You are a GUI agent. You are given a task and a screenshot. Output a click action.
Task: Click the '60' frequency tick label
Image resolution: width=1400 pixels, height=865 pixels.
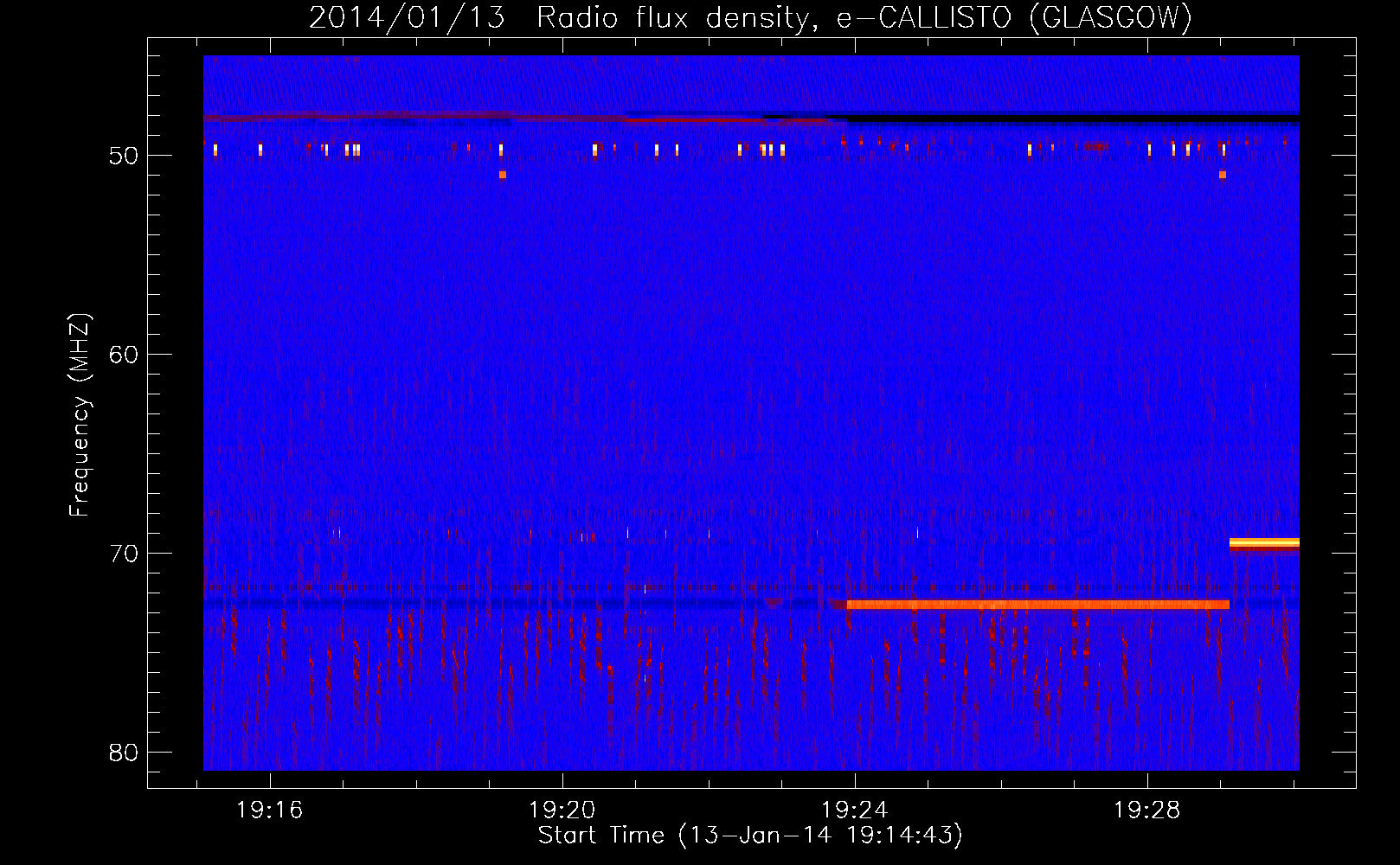124,356
